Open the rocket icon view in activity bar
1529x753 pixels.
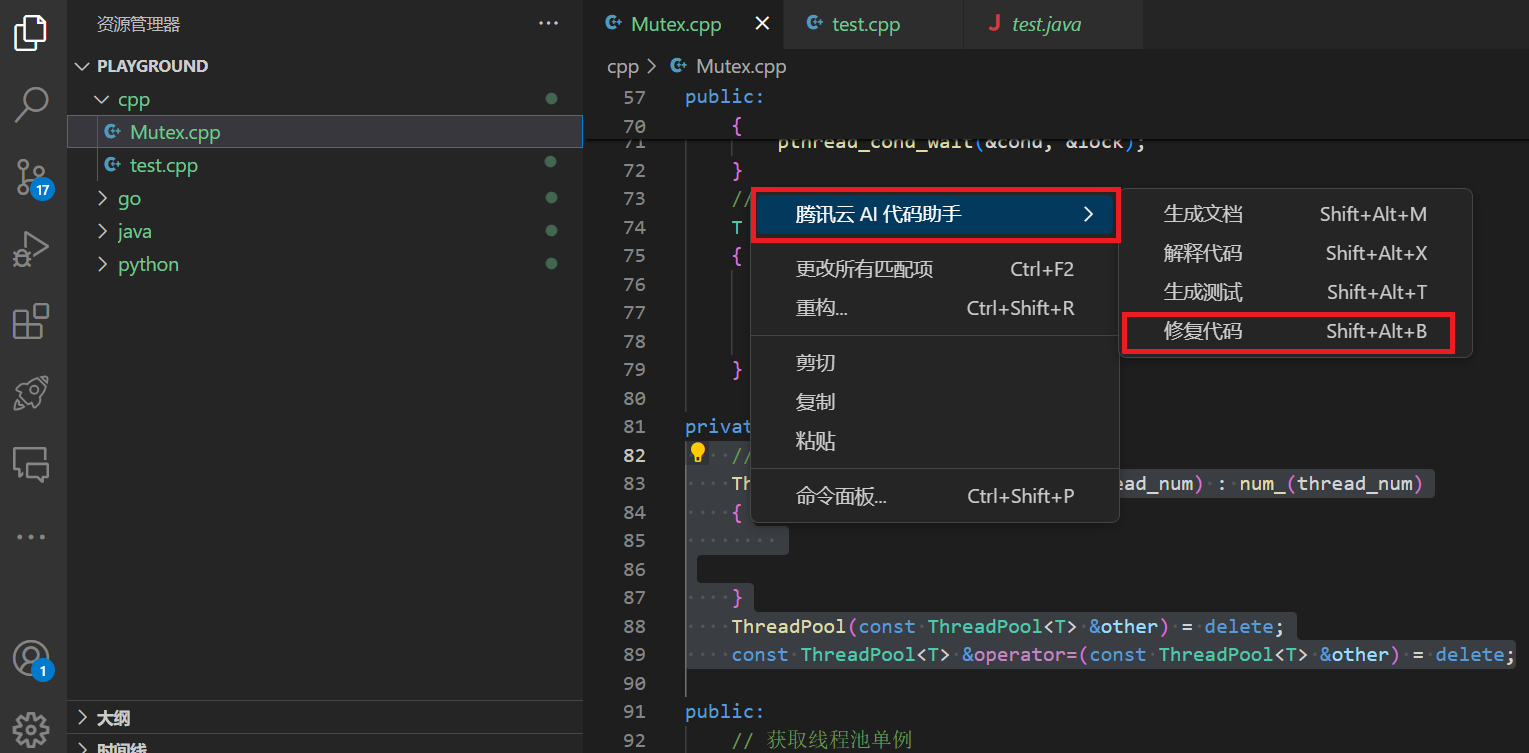(x=31, y=393)
